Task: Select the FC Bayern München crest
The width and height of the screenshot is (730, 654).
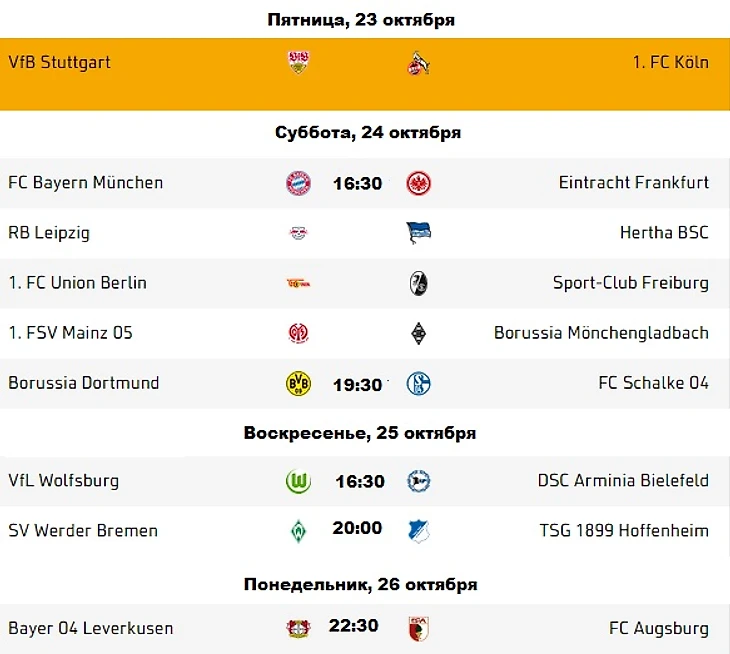Action: tap(298, 183)
